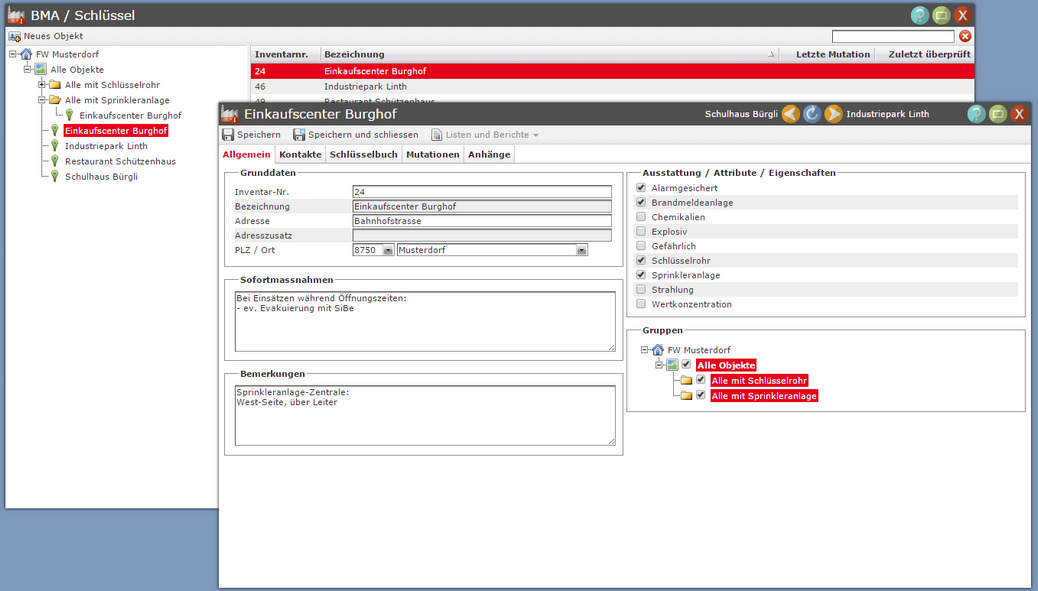Screen dimensions: 1038x591
Task: Toggle the Alle mit Sprinkleranlage group checkbox
Action: pos(700,396)
